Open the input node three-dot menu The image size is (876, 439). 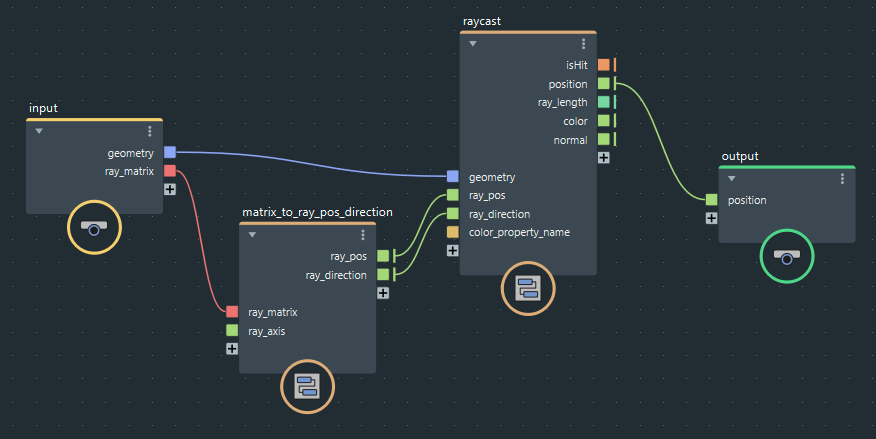[x=149, y=131]
